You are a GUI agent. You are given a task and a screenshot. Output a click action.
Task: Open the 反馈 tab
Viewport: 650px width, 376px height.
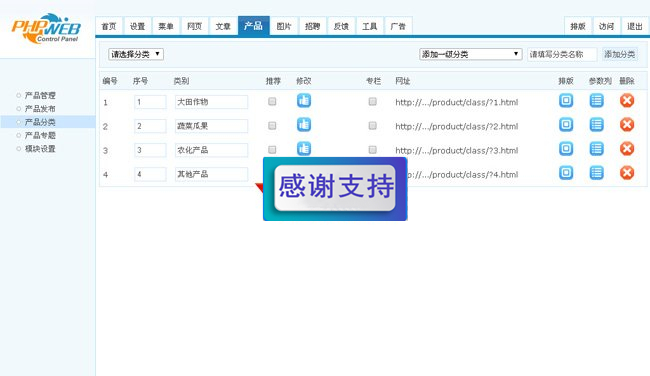tap(341, 27)
